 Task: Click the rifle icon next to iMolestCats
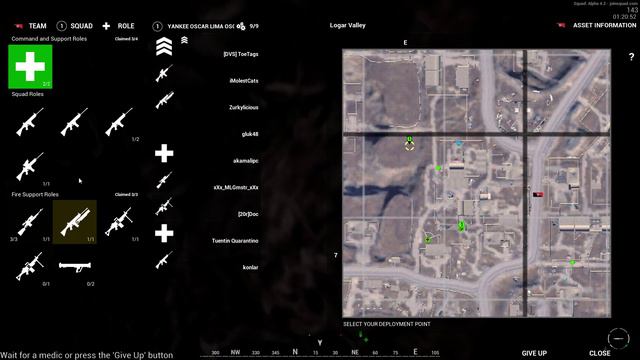click(x=164, y=73)
